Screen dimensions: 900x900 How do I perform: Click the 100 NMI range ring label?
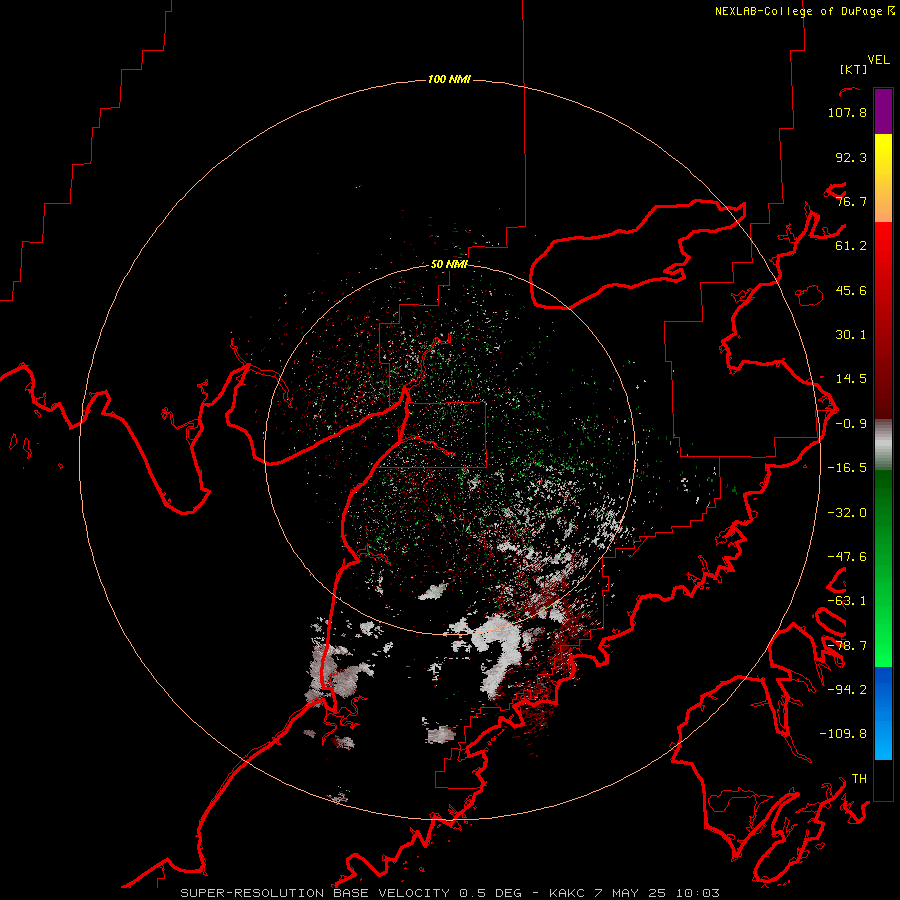tap(449, 79)
